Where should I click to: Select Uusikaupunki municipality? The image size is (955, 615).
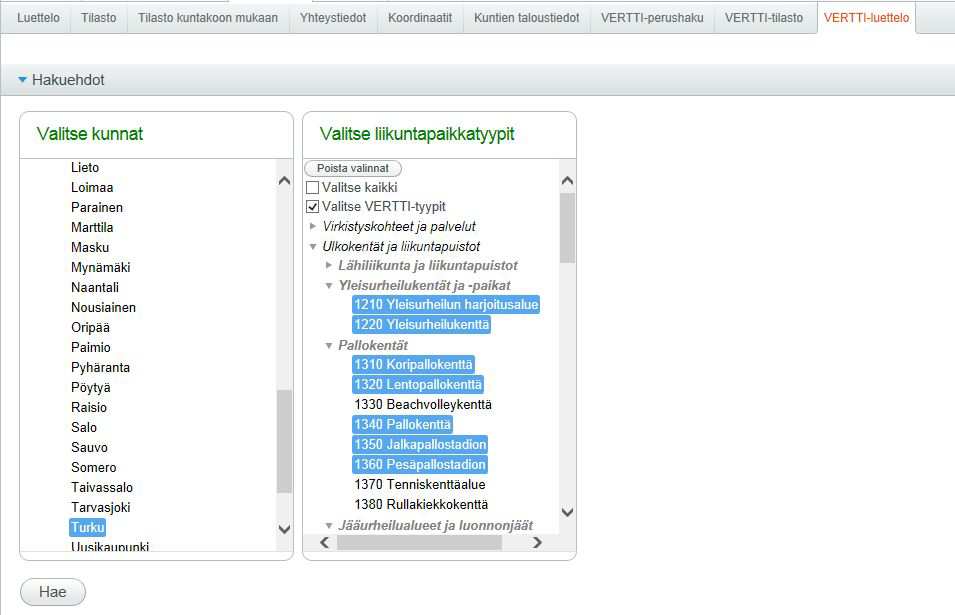(x=110, y=546)
